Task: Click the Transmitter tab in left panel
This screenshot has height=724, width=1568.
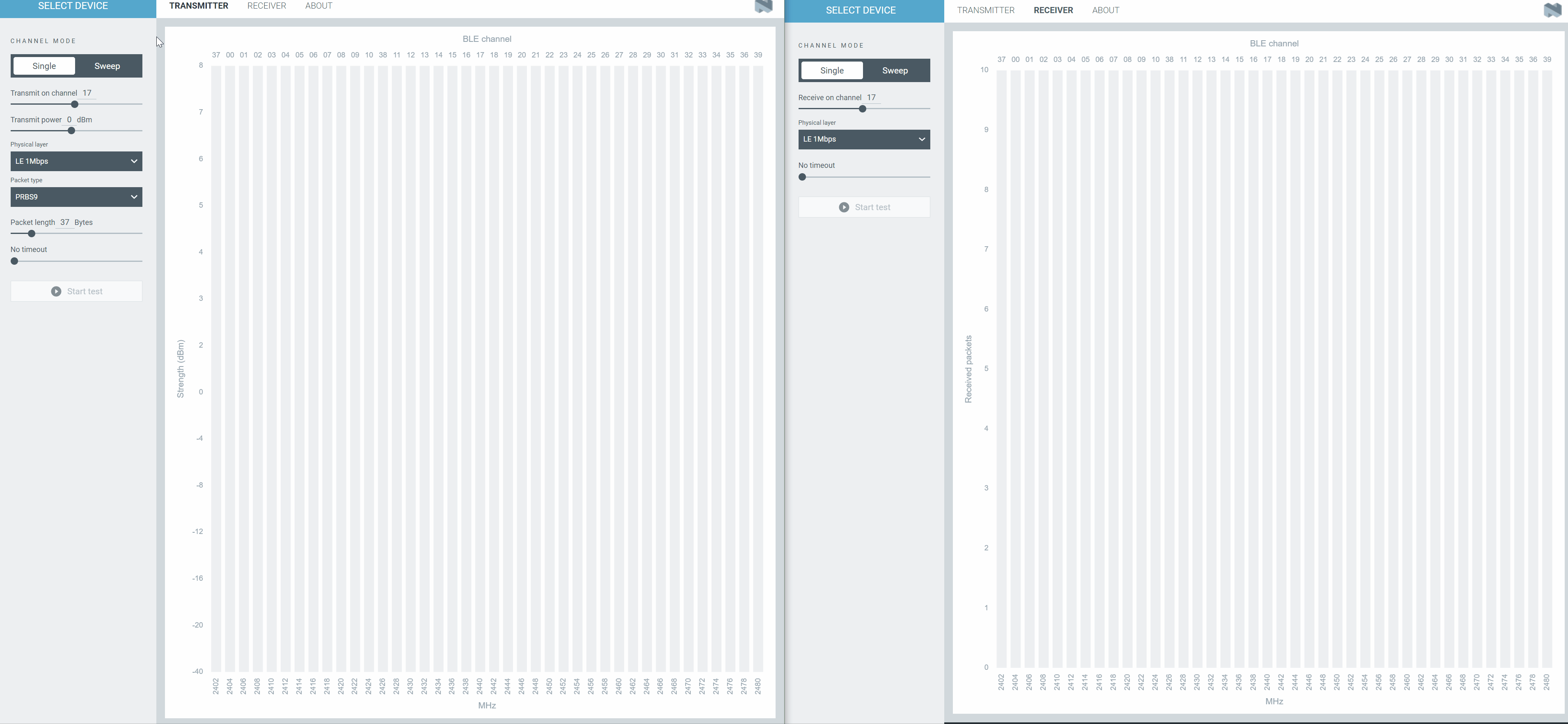Action: click(198, 6)
